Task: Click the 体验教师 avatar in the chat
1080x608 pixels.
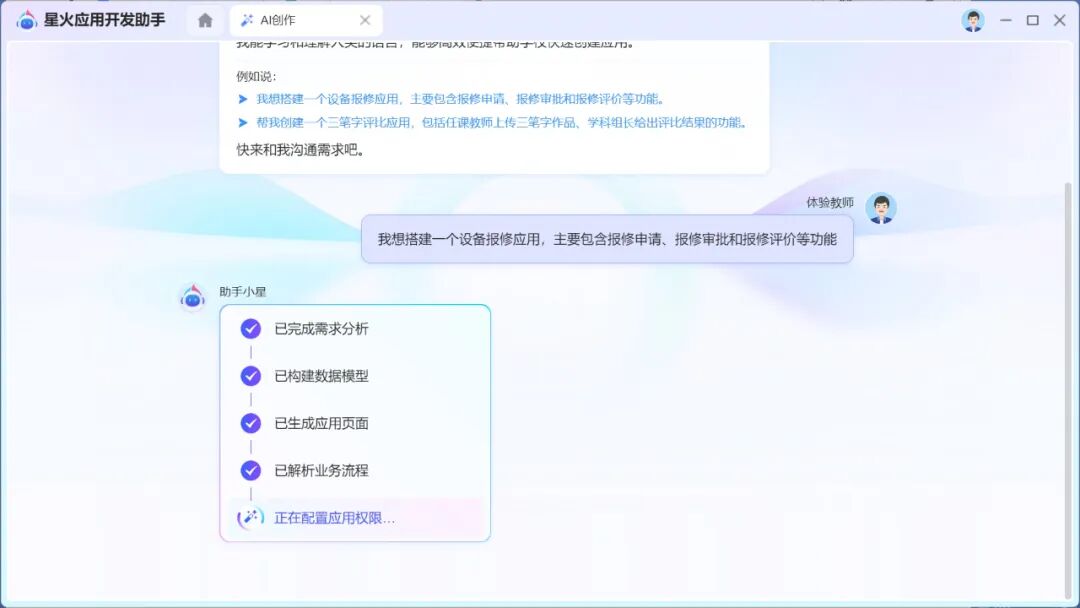Action: (x=880, y=207)
